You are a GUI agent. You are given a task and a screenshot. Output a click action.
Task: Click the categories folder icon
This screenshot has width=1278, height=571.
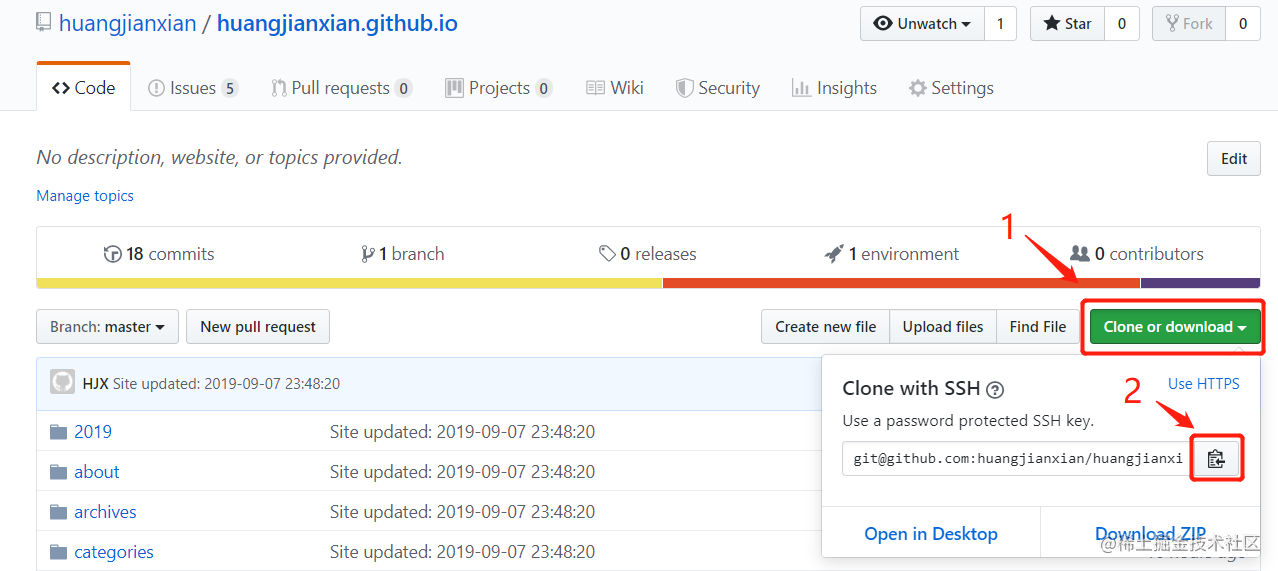click(58, 552)
